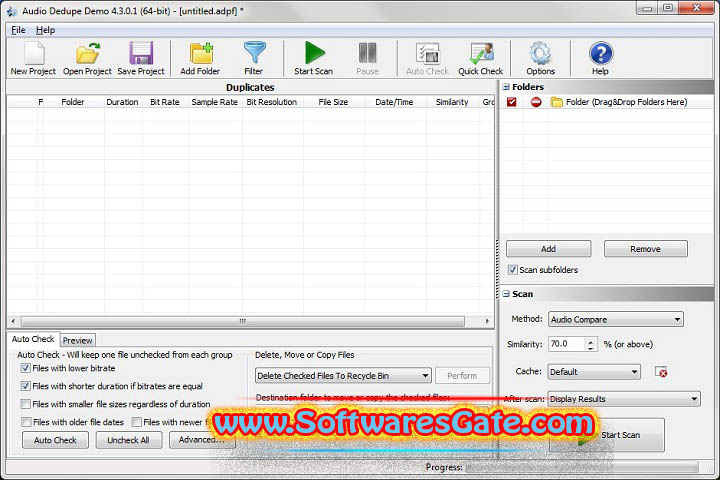This screenshot has width=720, height=480.
Task: Click the Quick Check toolbar icon
Action: point(481,58)
